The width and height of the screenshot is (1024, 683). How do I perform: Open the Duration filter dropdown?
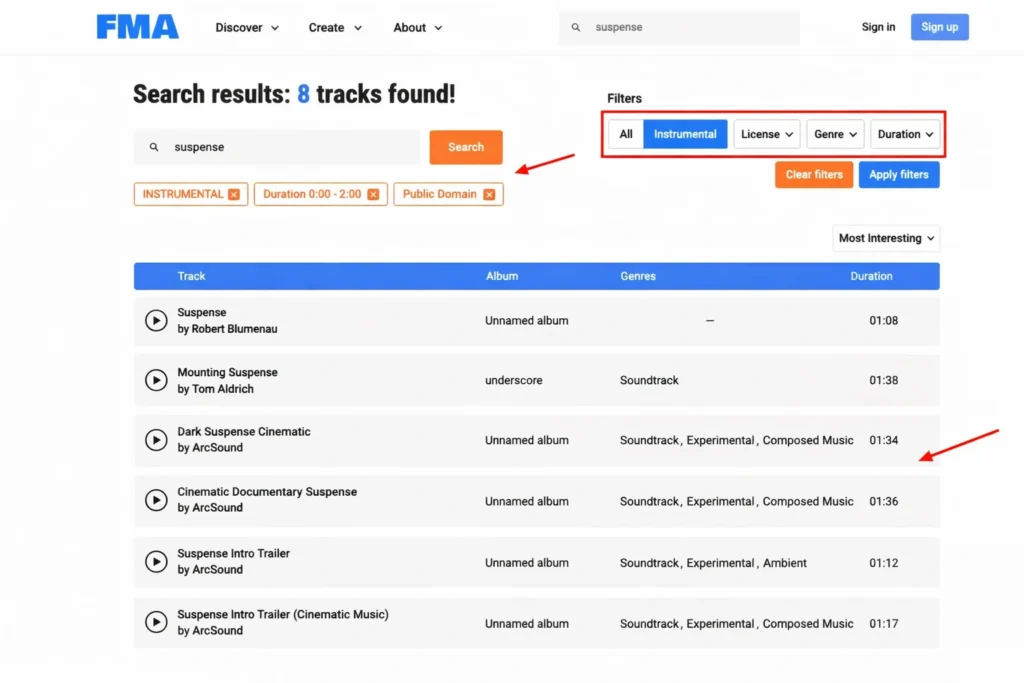point(905,134)
